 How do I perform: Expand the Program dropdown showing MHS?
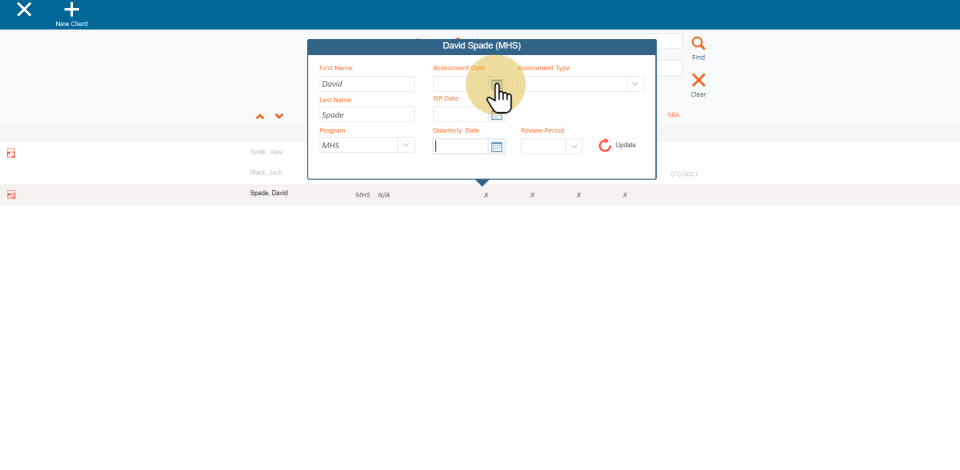(x=405, y=145)
